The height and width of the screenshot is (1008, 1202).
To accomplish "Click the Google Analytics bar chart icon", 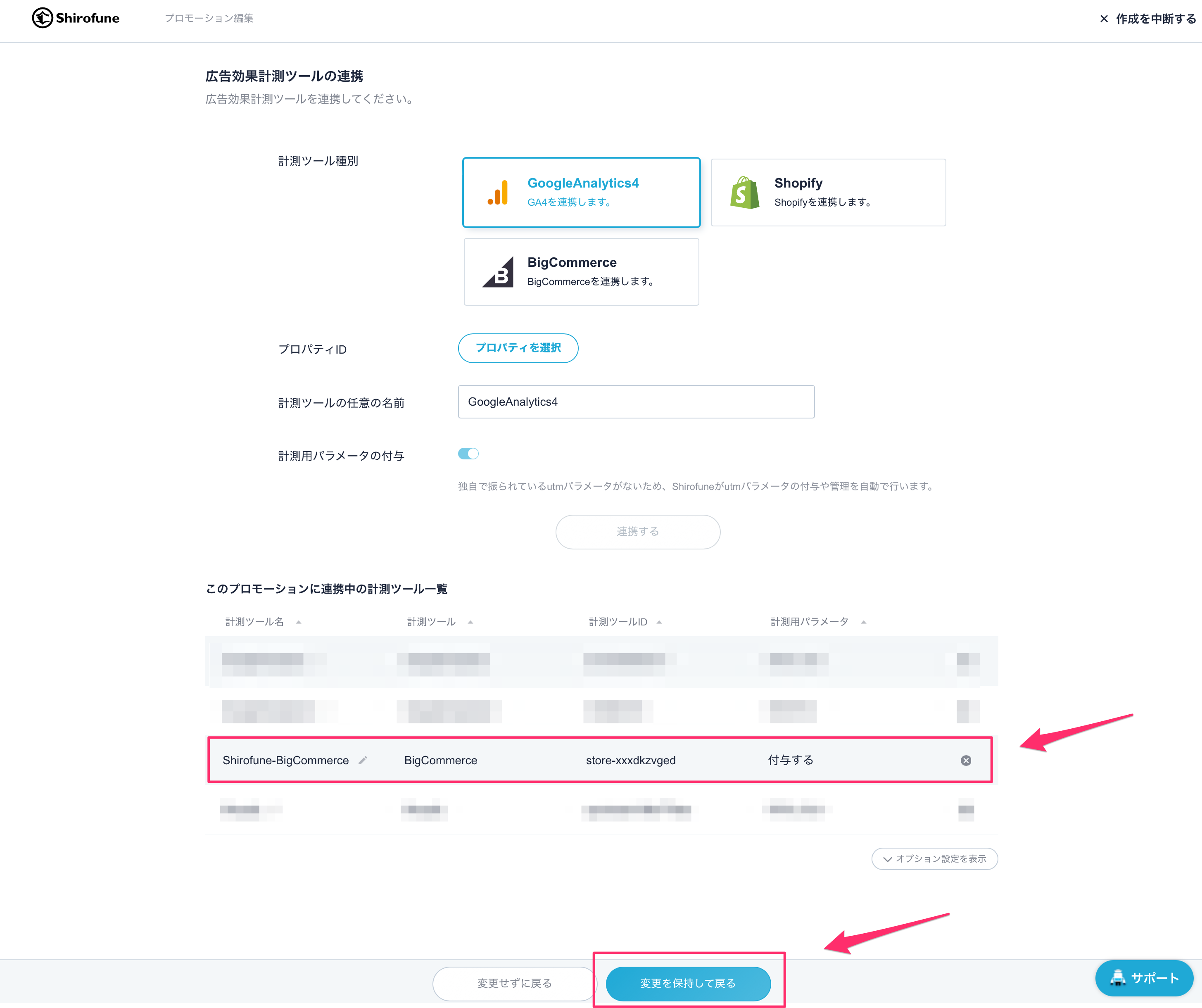I will [x=498, y=193].
